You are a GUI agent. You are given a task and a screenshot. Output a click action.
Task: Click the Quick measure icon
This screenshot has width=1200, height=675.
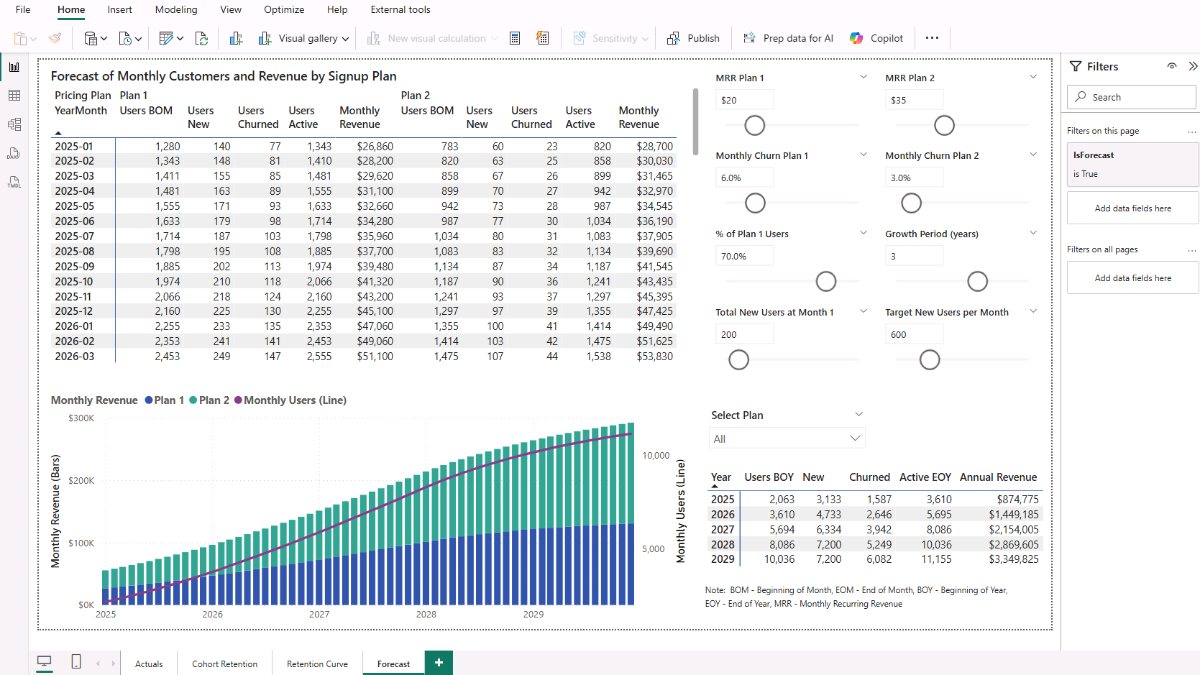[542, 38]
